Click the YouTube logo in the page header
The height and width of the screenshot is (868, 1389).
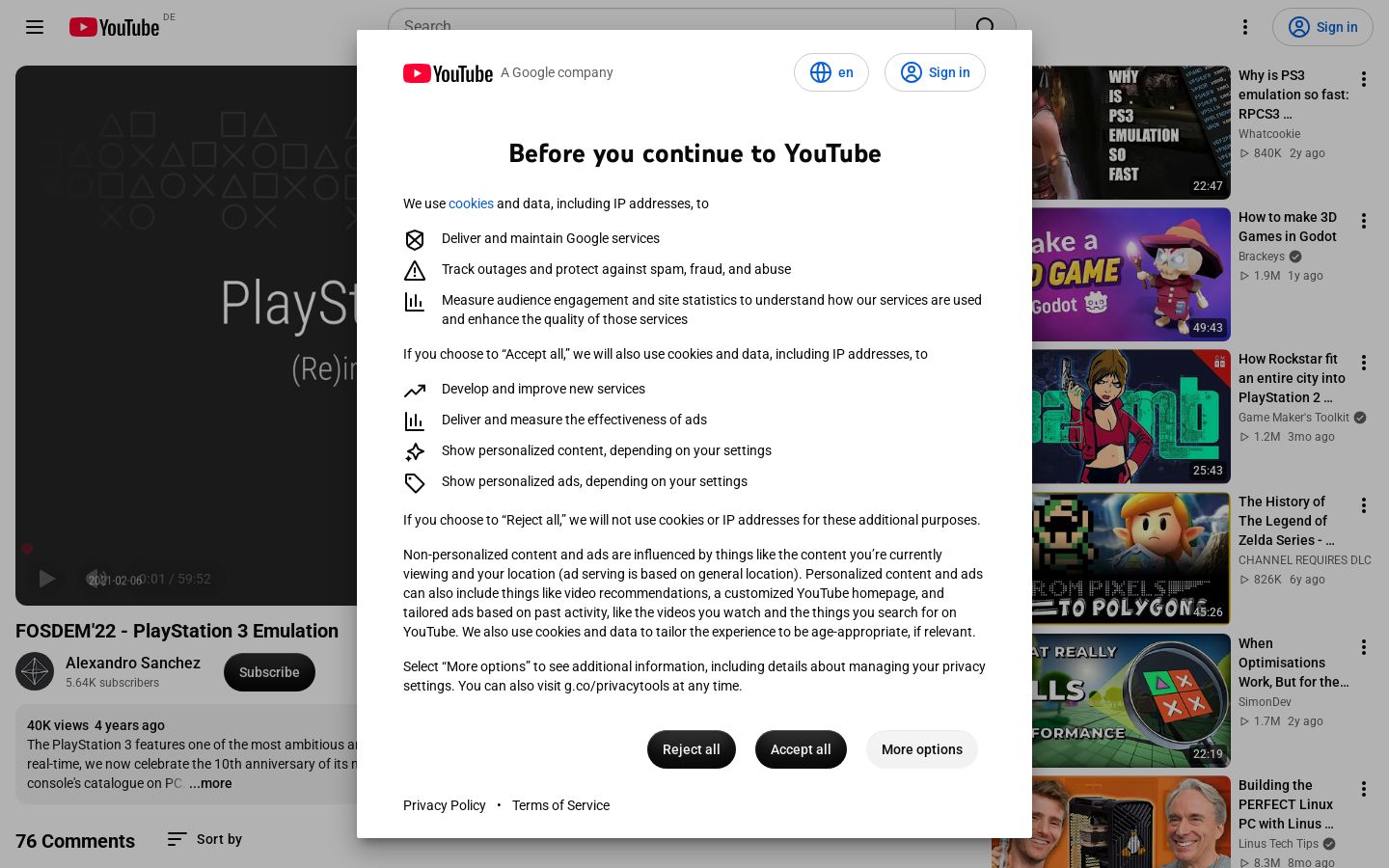[114, 27]
